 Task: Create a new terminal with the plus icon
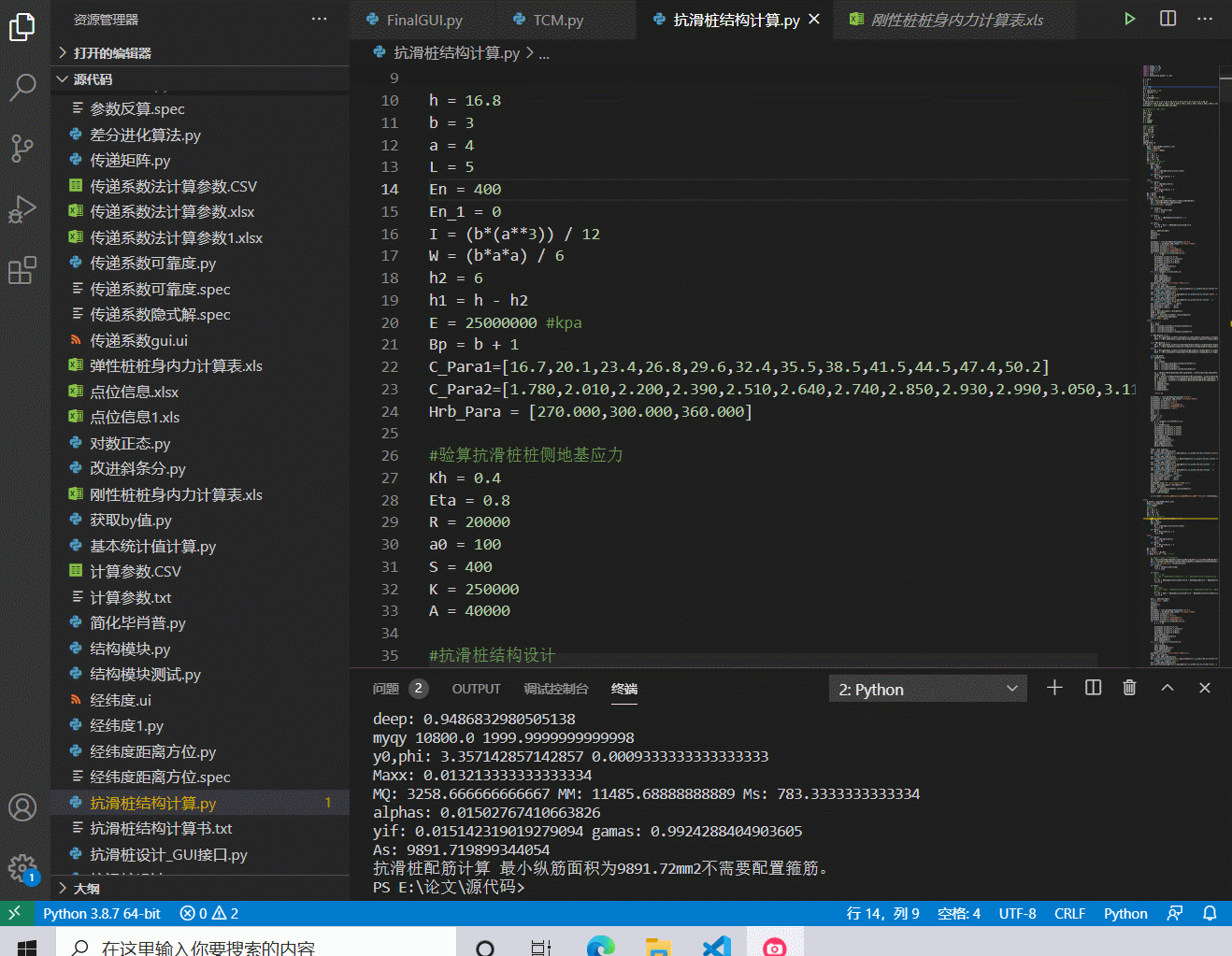click(x=1054, y=688)
